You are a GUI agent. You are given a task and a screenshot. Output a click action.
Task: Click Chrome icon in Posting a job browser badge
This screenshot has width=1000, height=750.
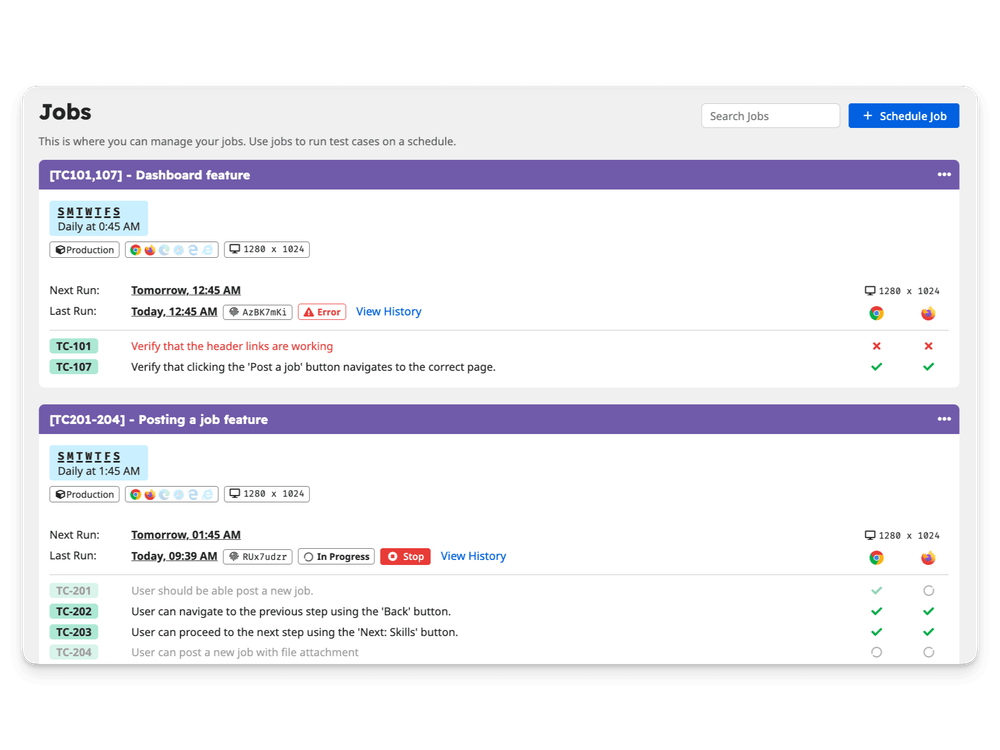point(135,494)
